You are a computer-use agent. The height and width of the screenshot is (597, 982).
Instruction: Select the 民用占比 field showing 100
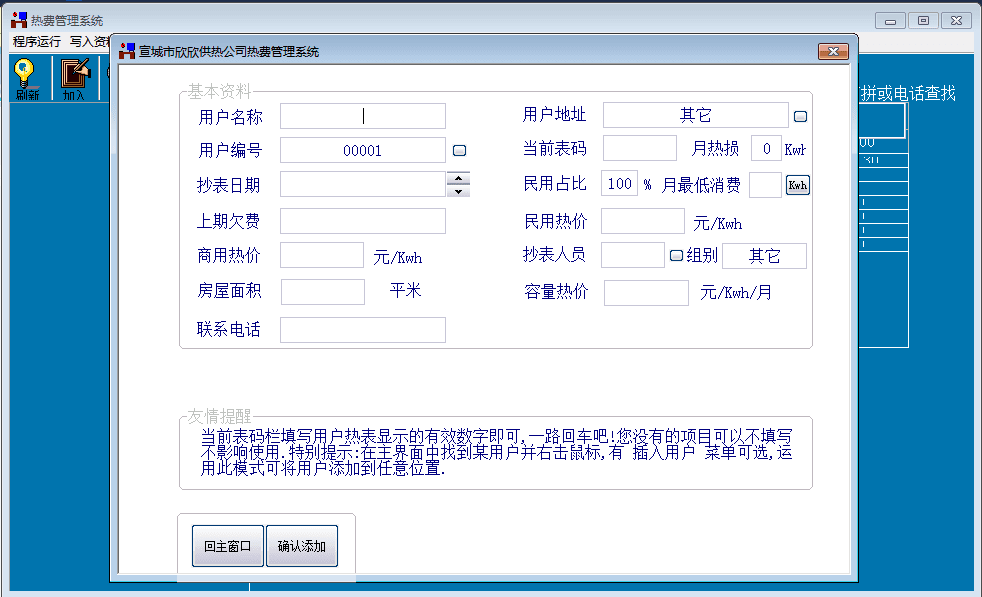click(619, 184)
